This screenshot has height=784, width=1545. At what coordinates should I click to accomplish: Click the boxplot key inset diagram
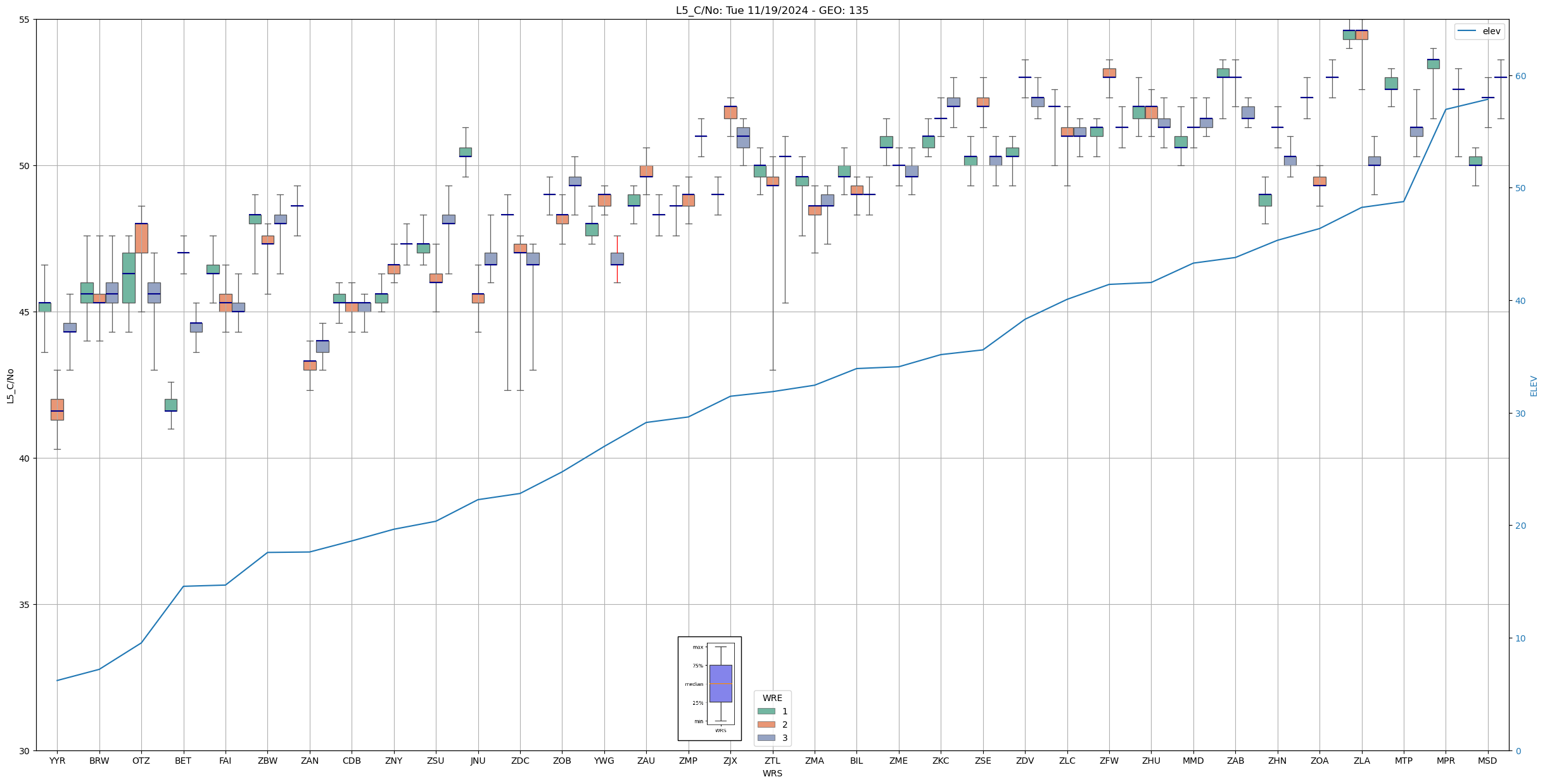(709, 688)
